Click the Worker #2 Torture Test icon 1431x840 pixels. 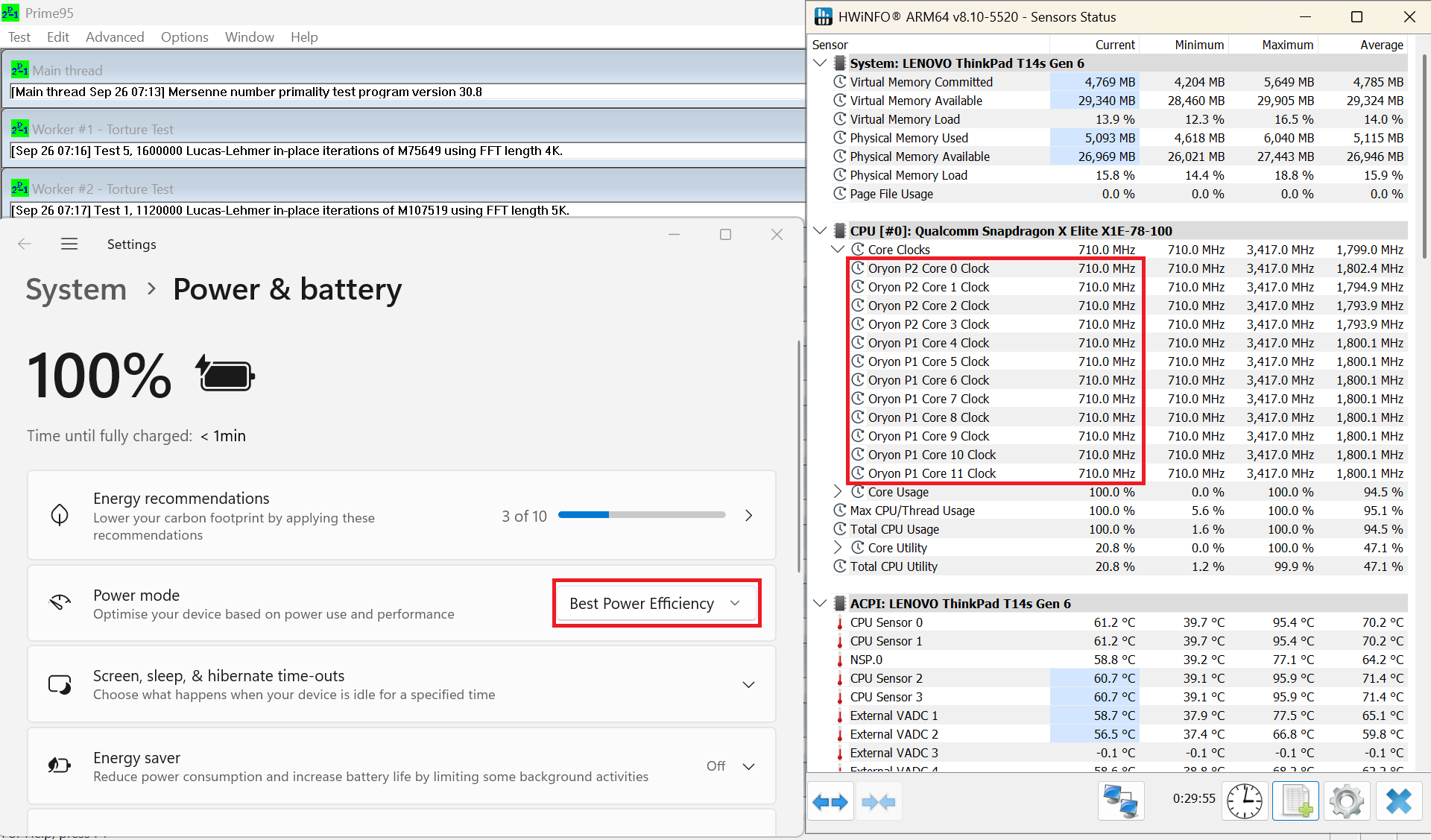[x=20, y=189]
